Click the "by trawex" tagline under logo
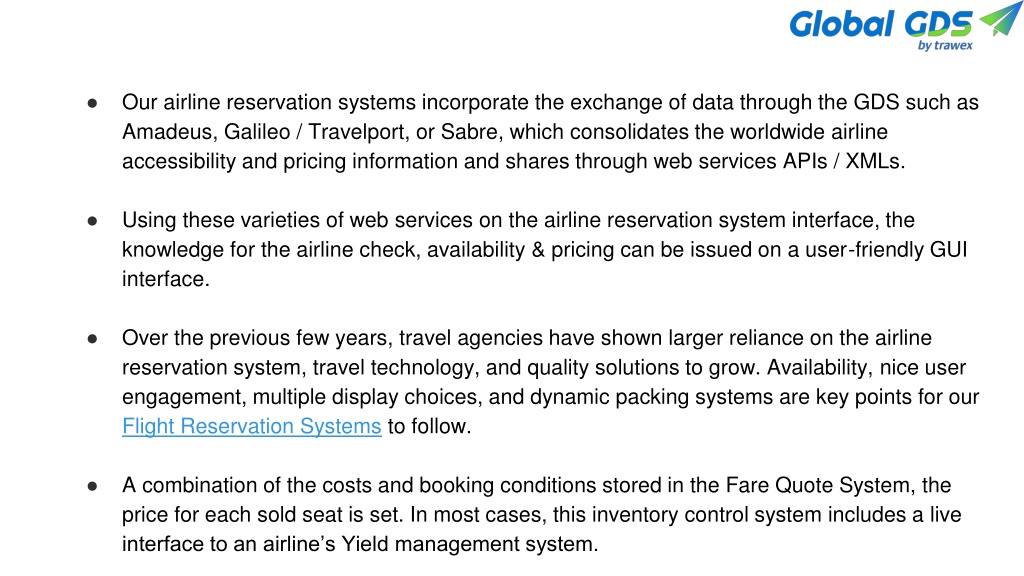This screenshot has width=1024, height=576. pyautogui.click(x=945, y=46)
